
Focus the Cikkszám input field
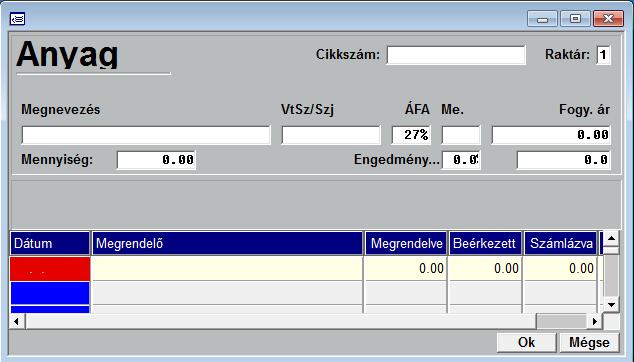[x=456, y=55]
